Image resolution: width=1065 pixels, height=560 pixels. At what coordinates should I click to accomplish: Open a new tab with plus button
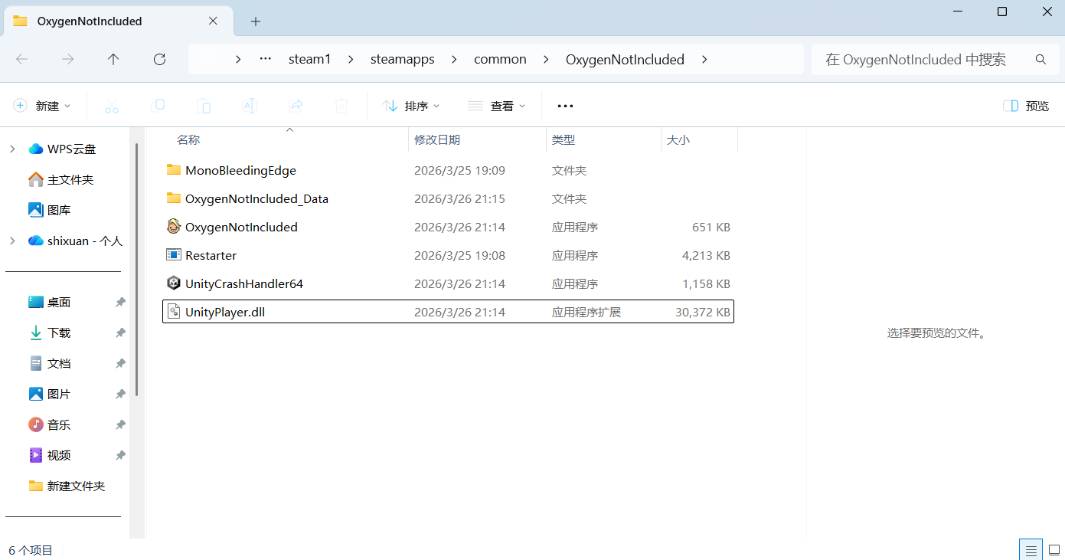click(x=255, y=21)
